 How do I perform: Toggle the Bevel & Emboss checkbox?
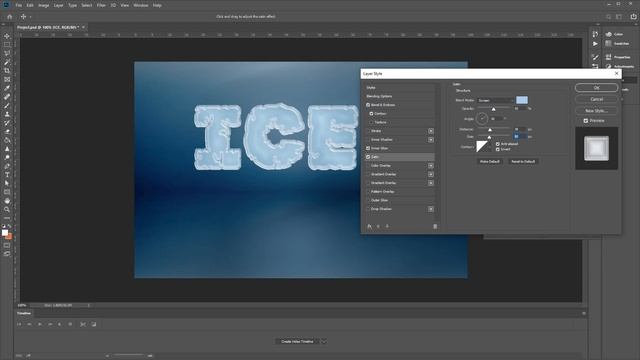point(368,105)
